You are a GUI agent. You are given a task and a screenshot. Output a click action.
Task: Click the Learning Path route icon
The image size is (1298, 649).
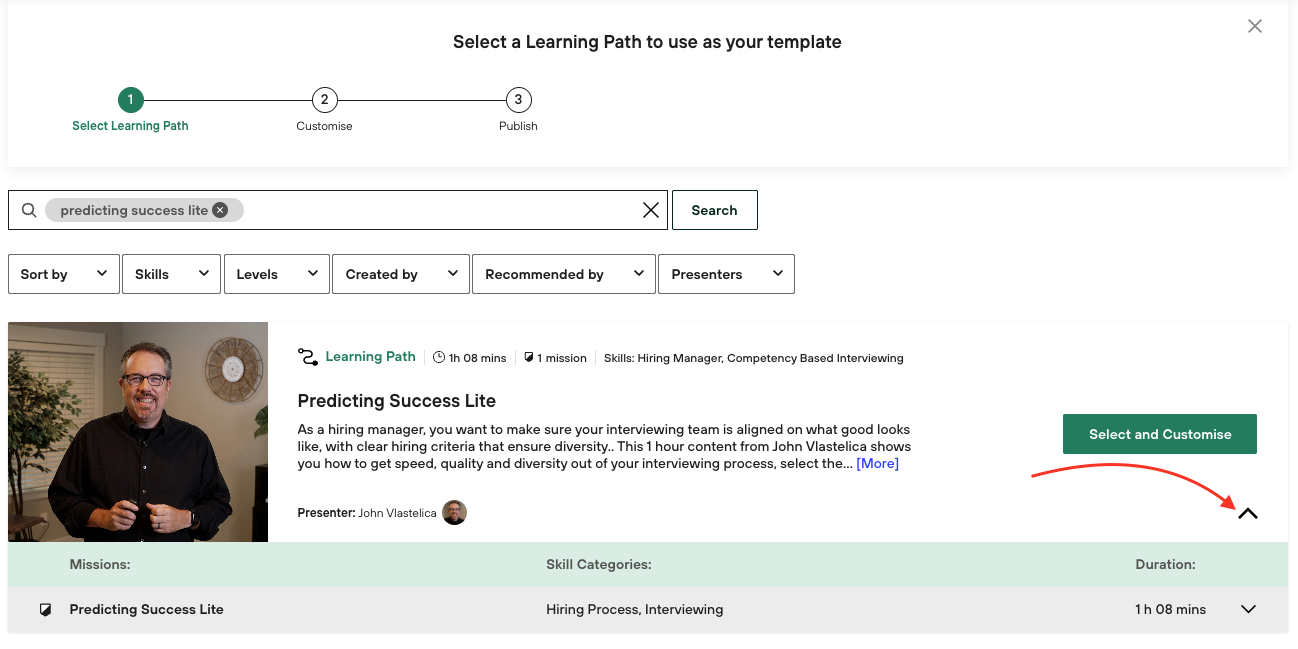tap(308, 357)
